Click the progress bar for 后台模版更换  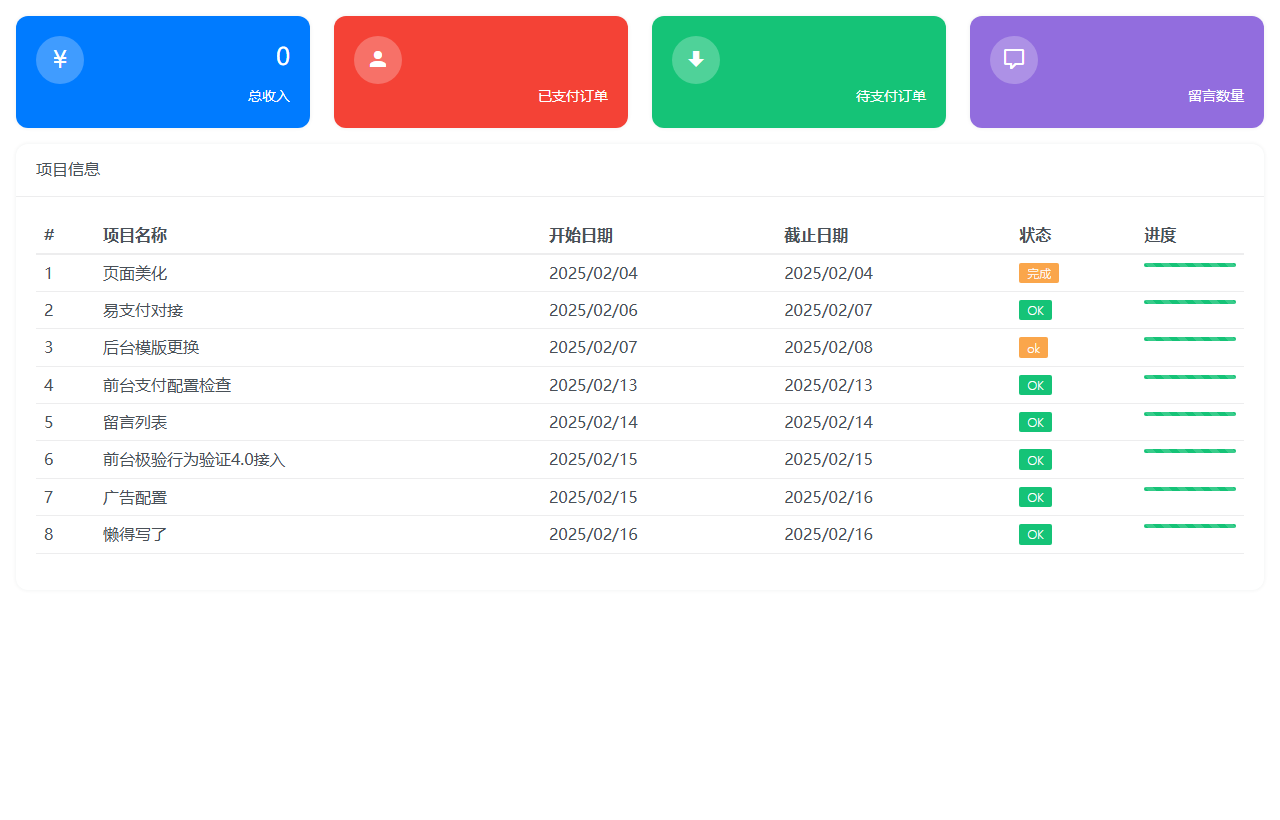tap(1190, 339)
